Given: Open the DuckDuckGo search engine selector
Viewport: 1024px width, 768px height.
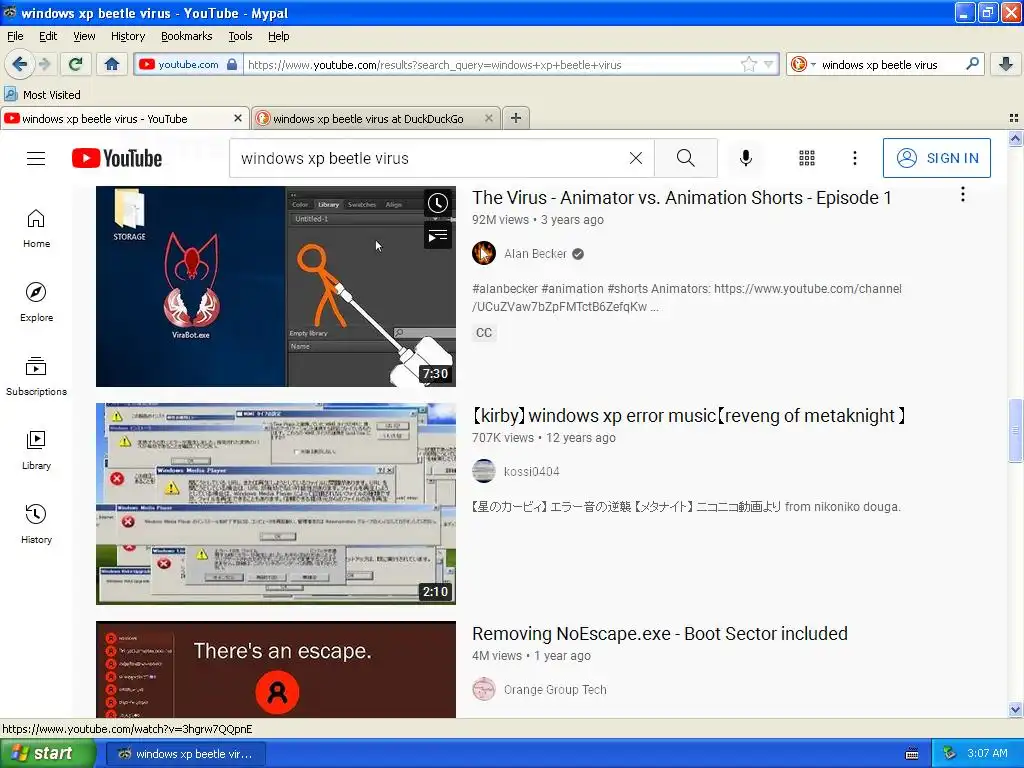Looking at the screenshot, I should click(x=803, y=64).
